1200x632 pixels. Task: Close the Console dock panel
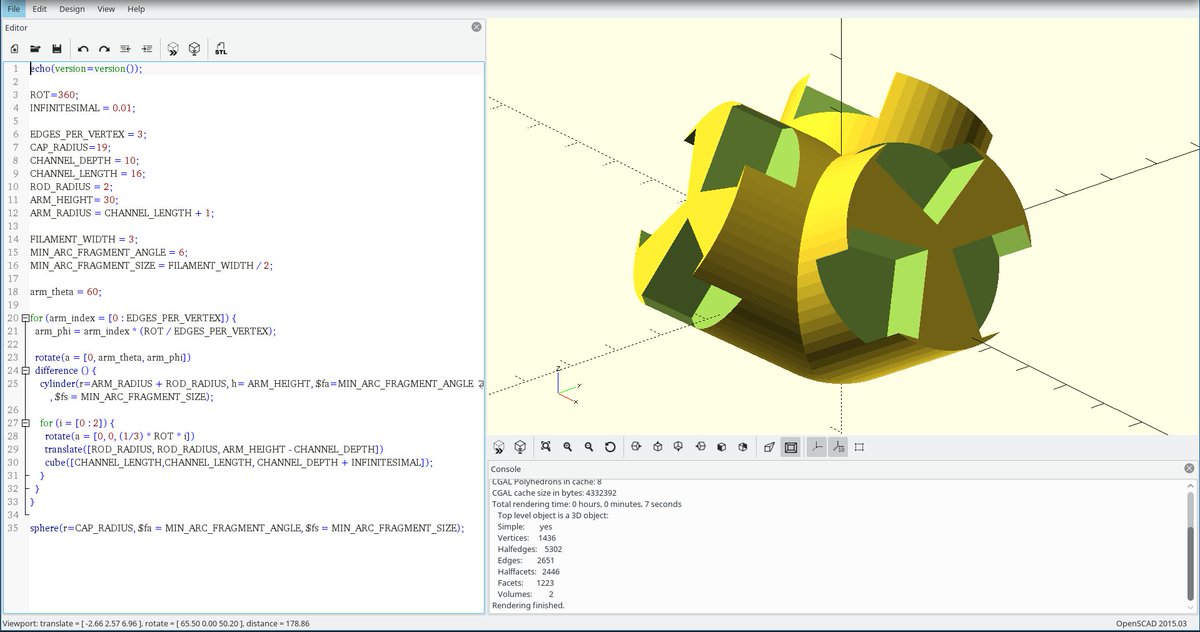(1189, 468)
